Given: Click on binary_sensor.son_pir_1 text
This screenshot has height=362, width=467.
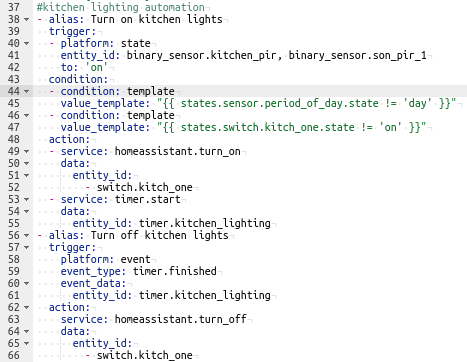Looking at the screenshot, I should pos(357,55).
